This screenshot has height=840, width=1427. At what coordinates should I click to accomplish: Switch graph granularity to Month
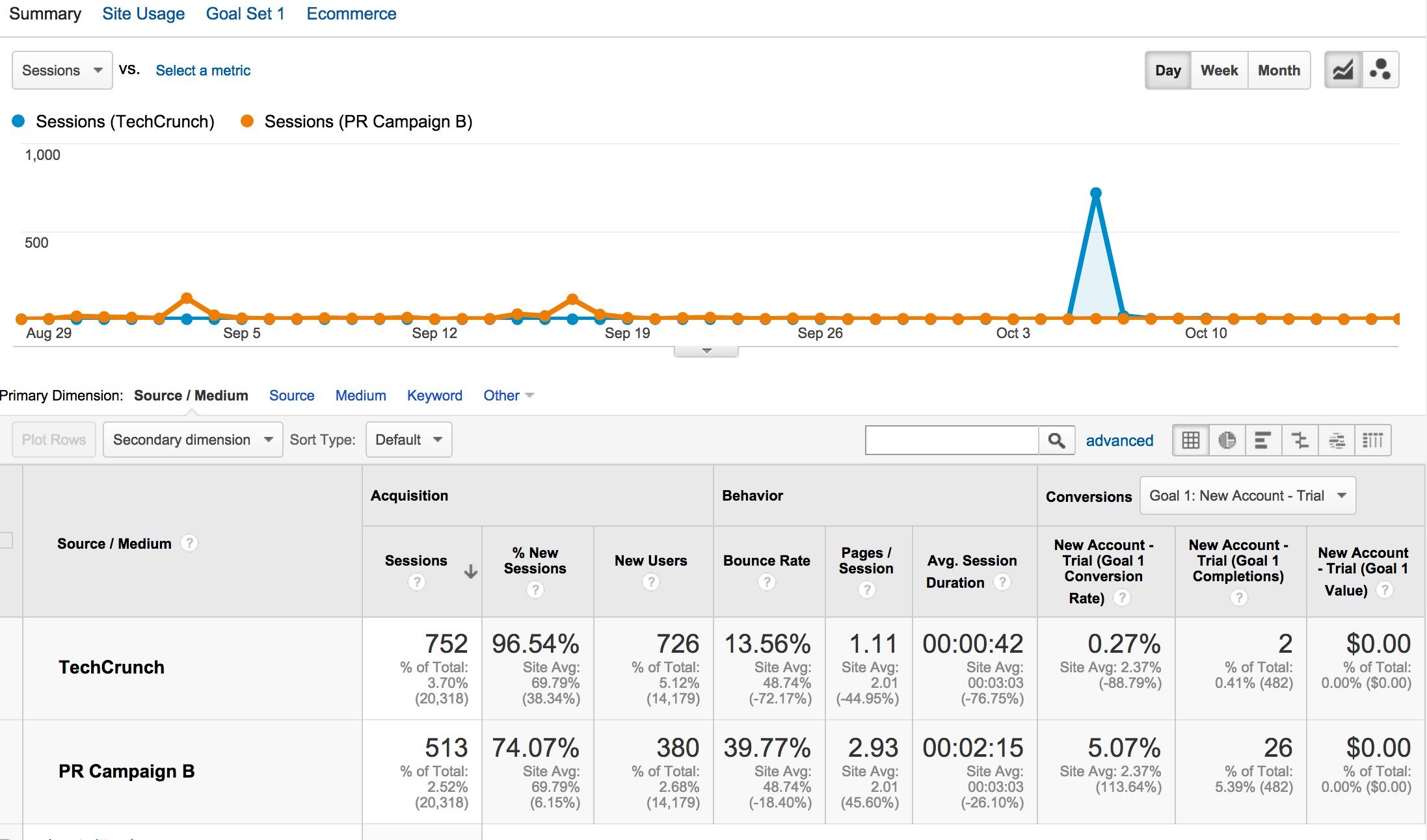coord(1278,70)
